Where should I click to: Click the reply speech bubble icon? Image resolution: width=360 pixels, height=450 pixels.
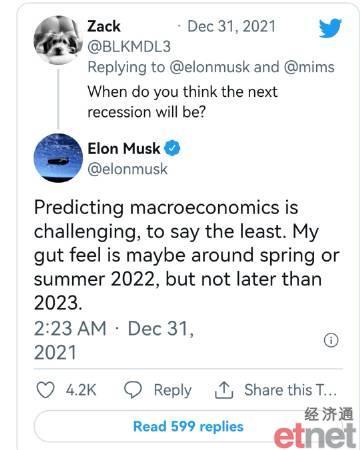(x=133, y=390)
